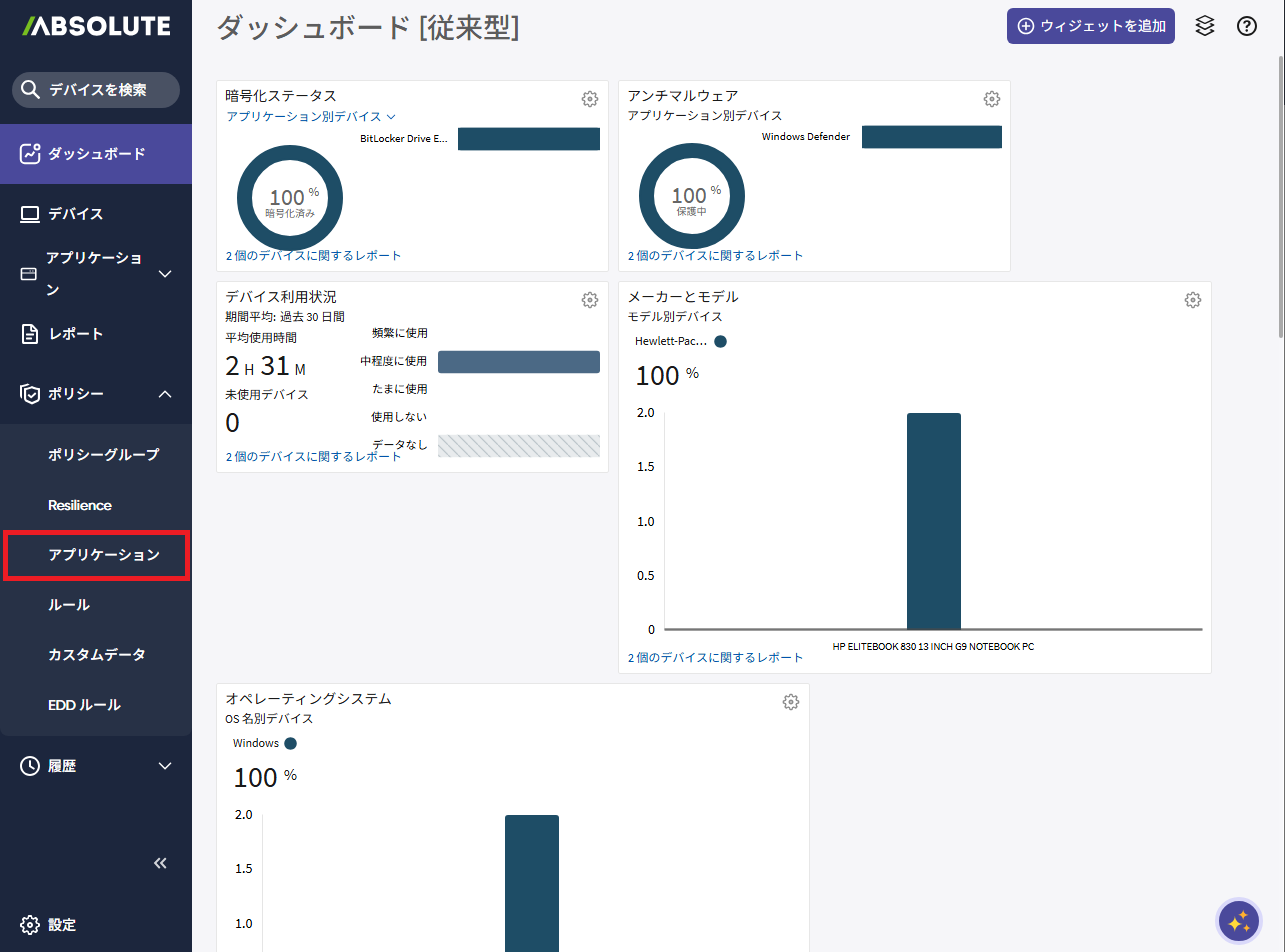This screenshot has height=952, width=1285.
Task: Expand the 履歴 sidebar section
Action: pyautogui.click(x=165, y=766)
